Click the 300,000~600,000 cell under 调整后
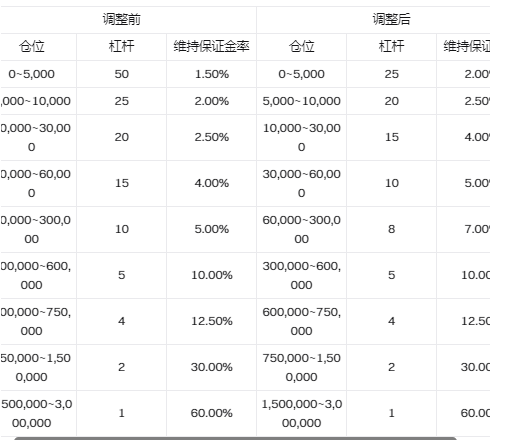 tap(301, 275)
